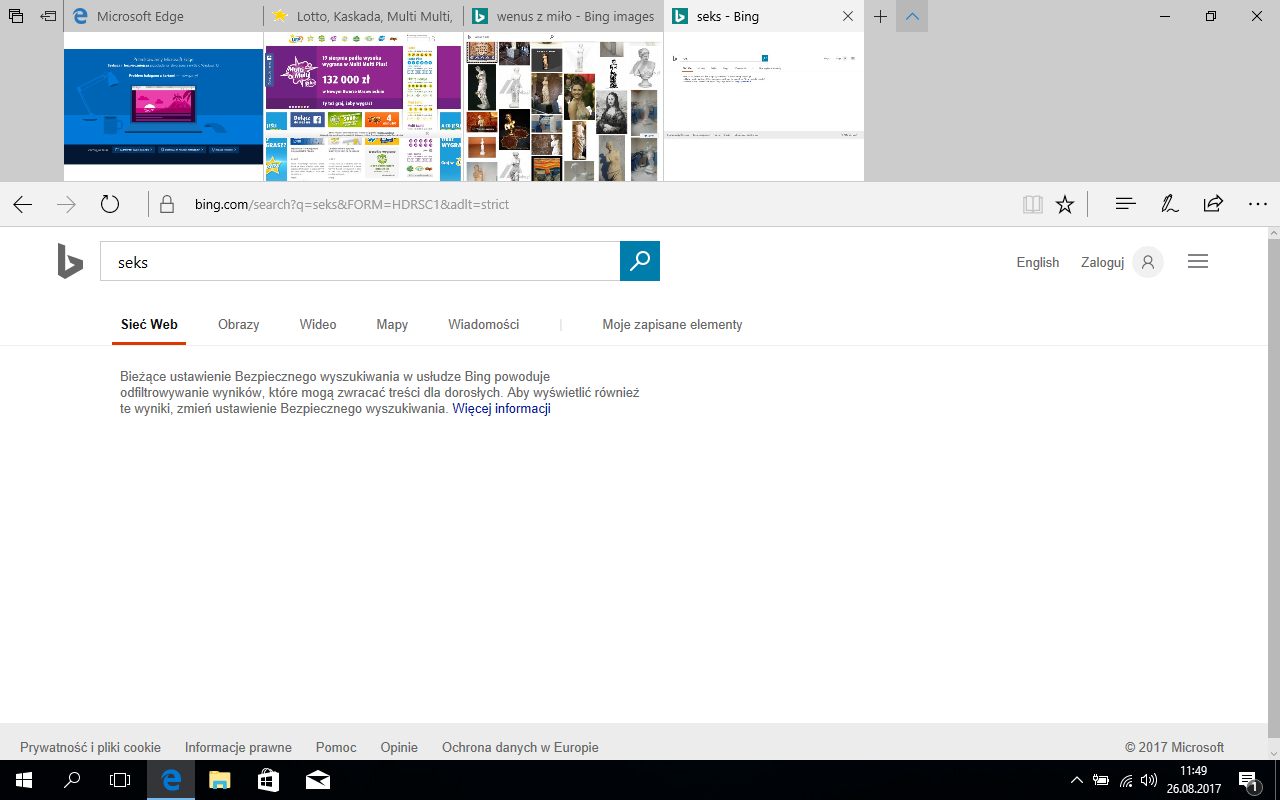1280x800 pixels.
Task: Set tabs aside icon
Action: tap(47, 17)
